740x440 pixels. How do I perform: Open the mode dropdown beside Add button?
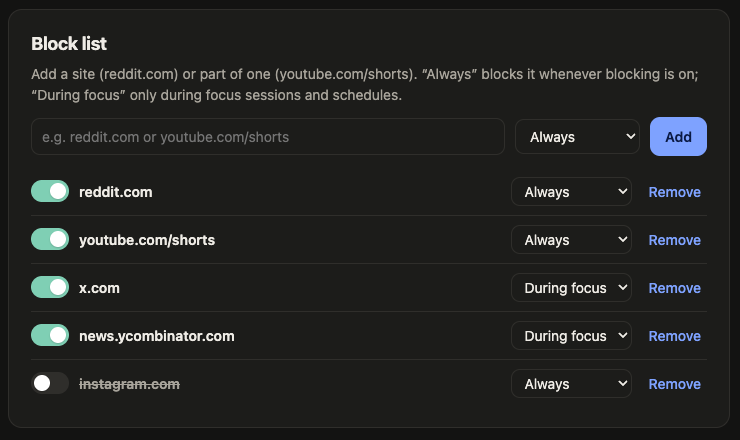[x=577, y=137]
